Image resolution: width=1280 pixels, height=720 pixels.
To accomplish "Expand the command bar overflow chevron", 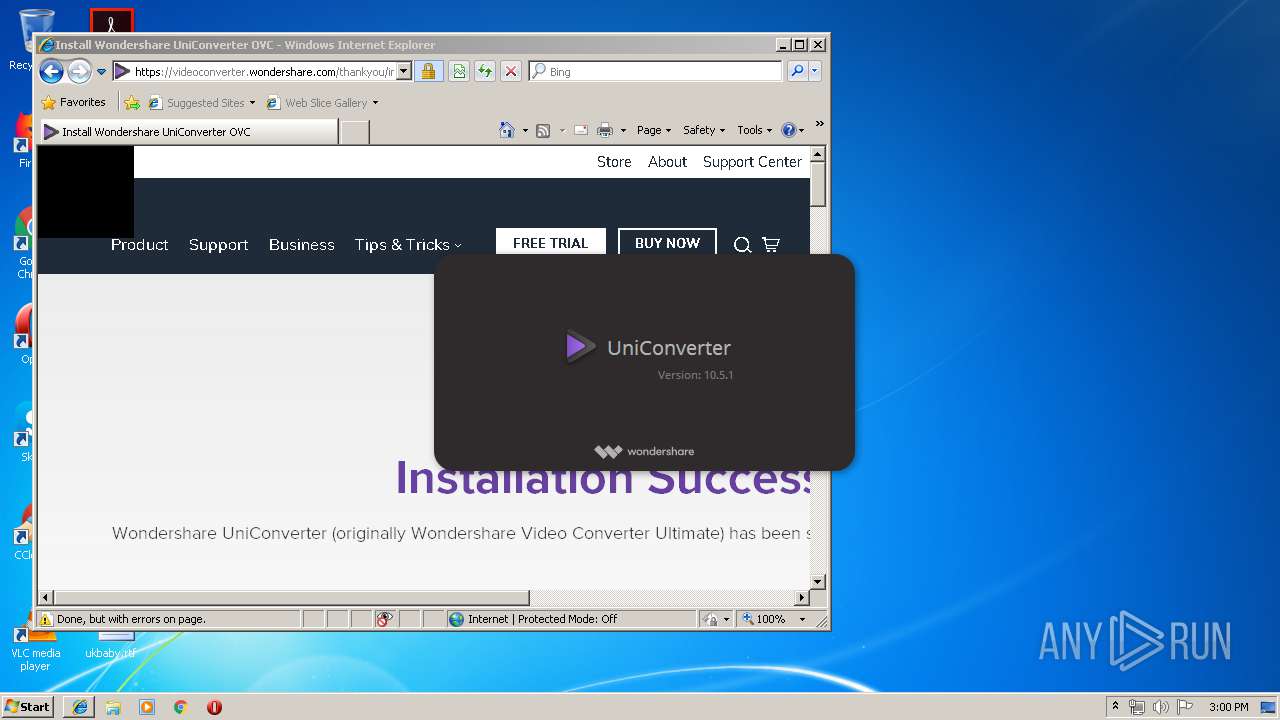I will tap(819, 125).
